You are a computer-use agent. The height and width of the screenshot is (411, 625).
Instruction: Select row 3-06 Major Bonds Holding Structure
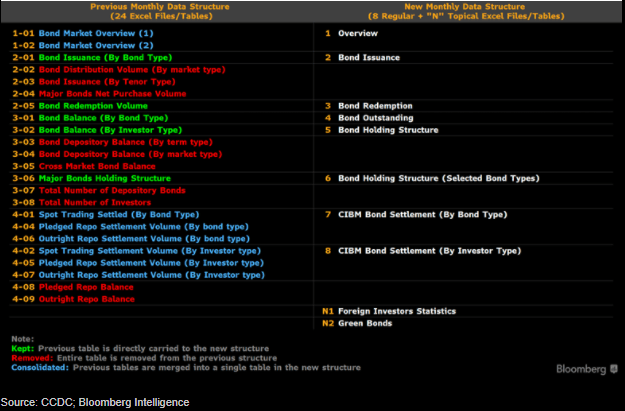(92, 178)
